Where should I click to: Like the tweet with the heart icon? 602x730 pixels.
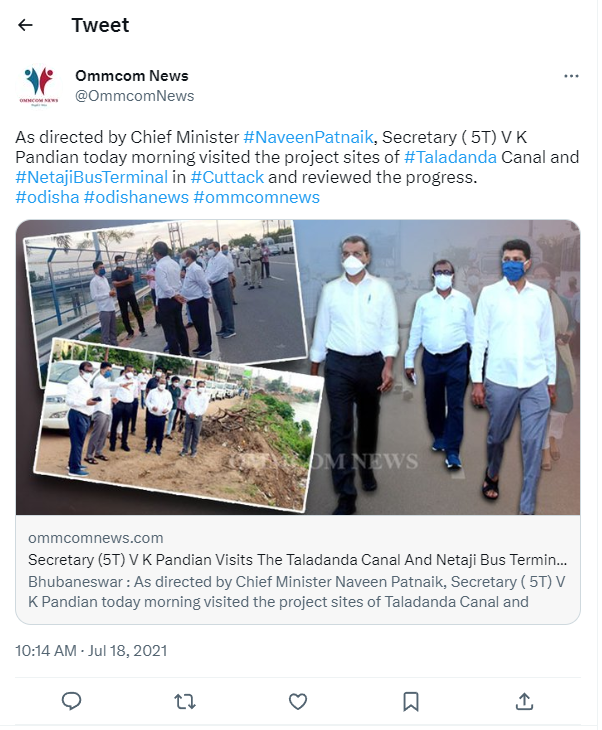coord(298,701)
